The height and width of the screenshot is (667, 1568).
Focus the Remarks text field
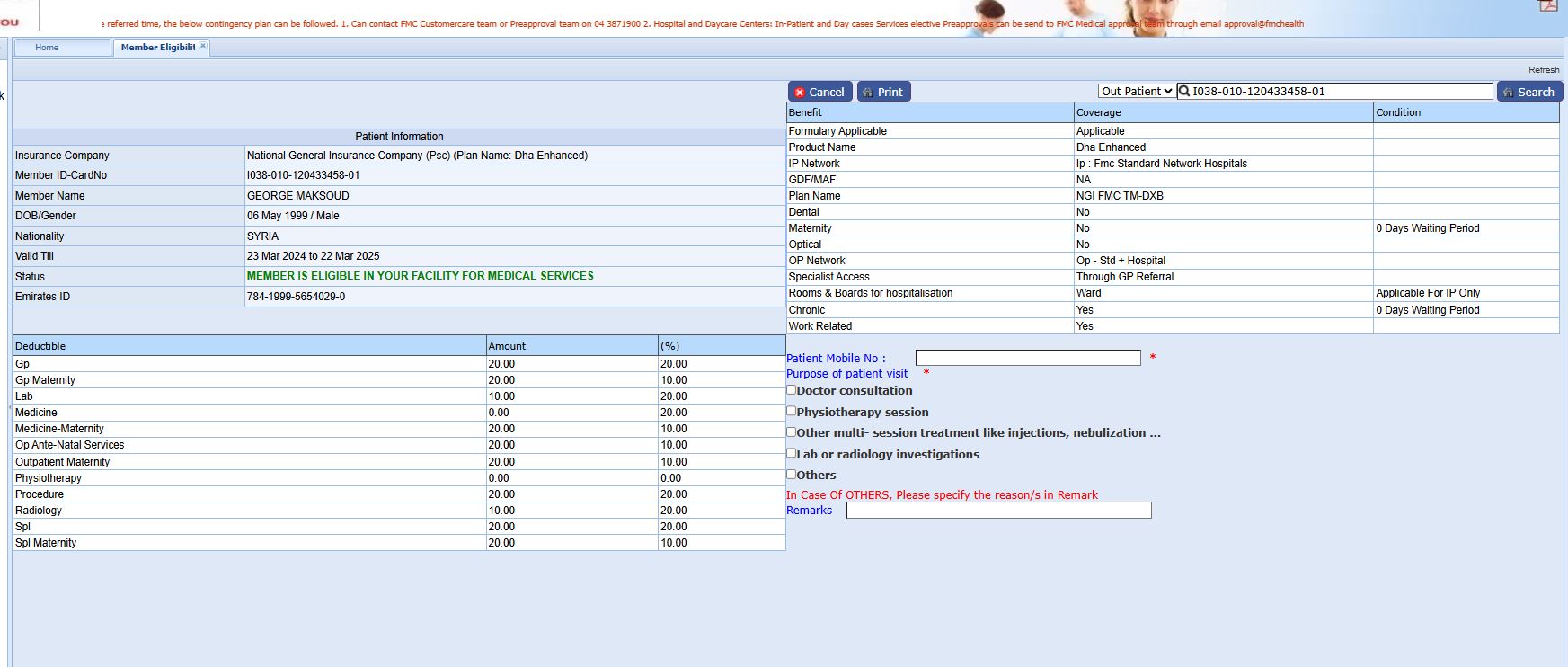(x=998, y=511)
